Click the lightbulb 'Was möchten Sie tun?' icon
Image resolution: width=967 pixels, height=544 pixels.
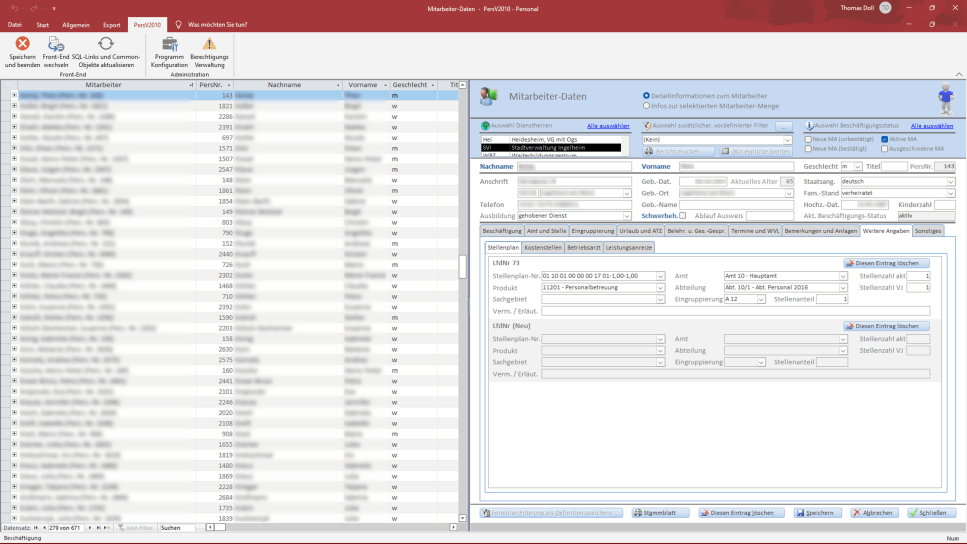179,24
